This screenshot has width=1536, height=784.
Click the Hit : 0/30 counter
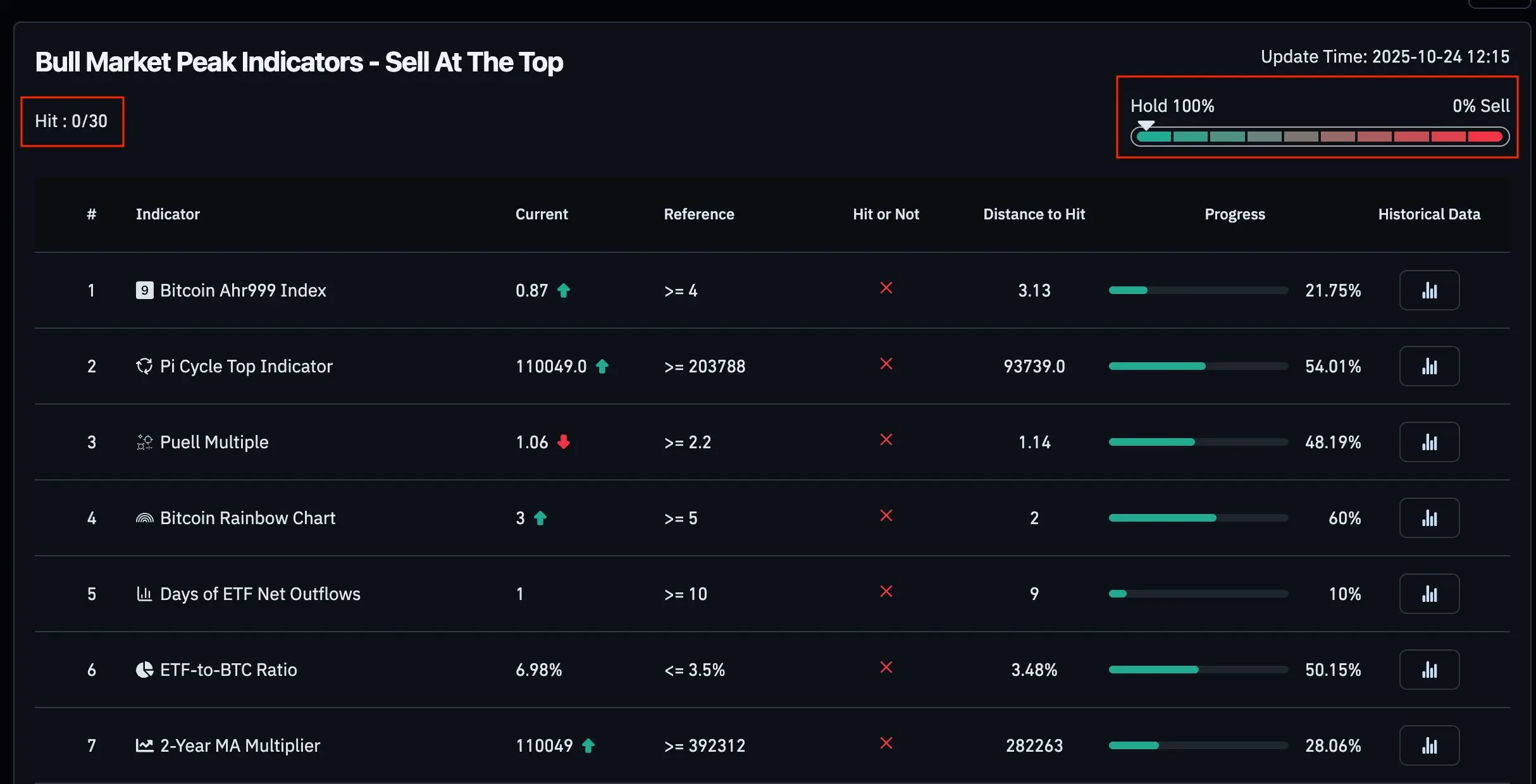pos(71,121)
